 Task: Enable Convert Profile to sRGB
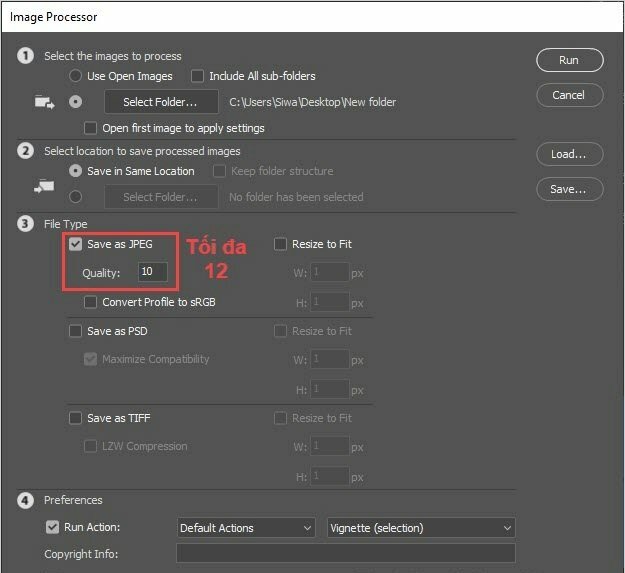90,302
